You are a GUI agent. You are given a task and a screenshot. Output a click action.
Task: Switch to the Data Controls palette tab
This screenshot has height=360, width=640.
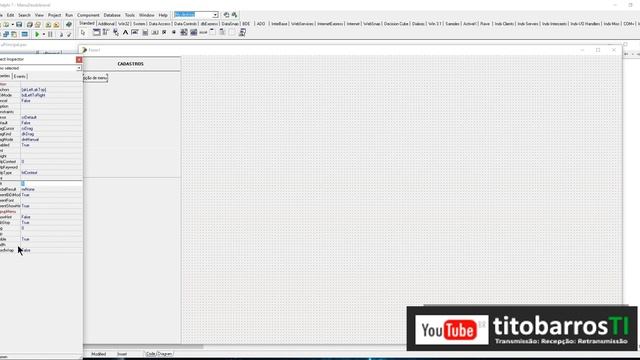click(x=185, y=24)
